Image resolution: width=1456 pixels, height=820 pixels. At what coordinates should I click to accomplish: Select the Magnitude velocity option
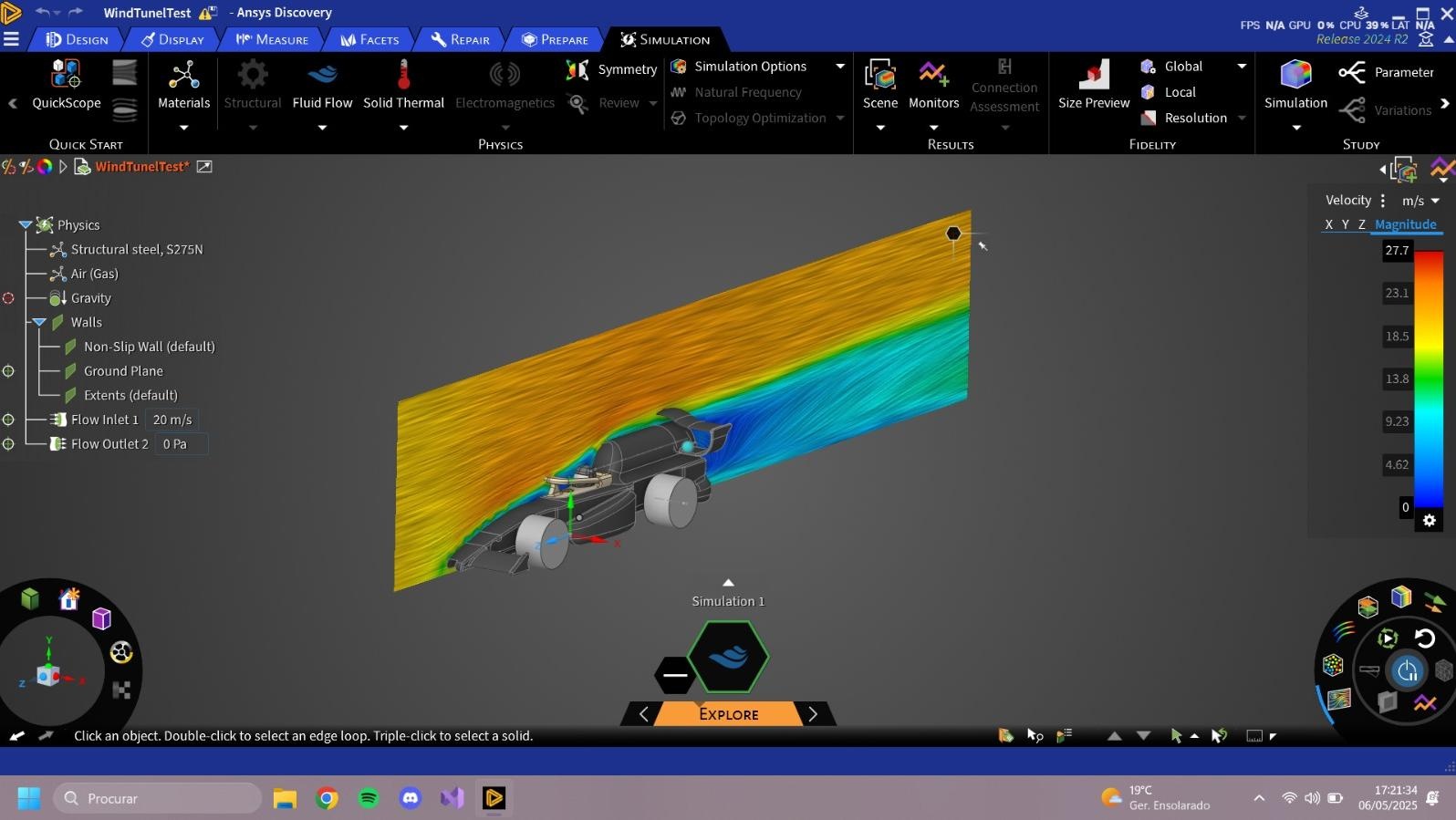[x=1405, y=224]
